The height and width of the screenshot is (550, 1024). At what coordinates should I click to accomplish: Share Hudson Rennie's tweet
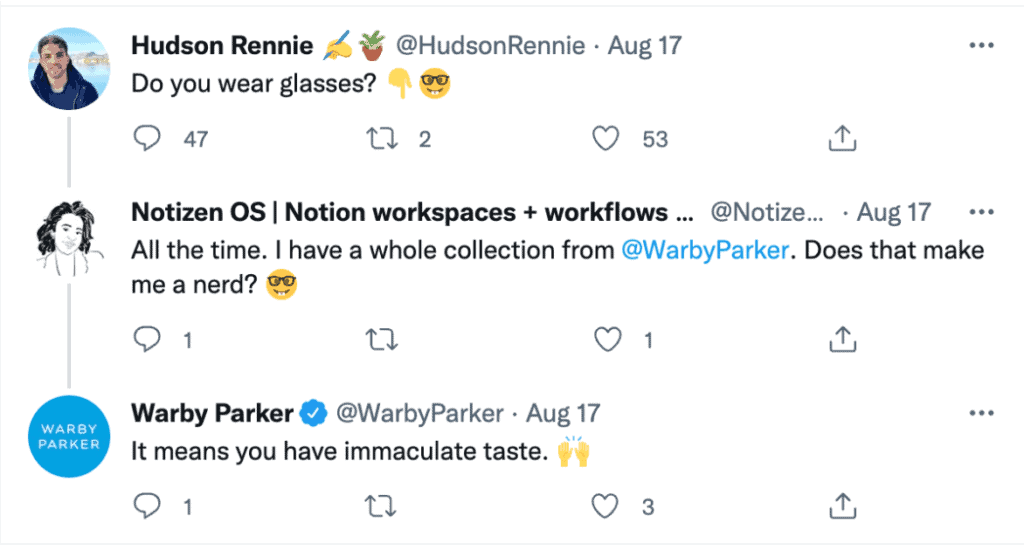click(843, 139)
